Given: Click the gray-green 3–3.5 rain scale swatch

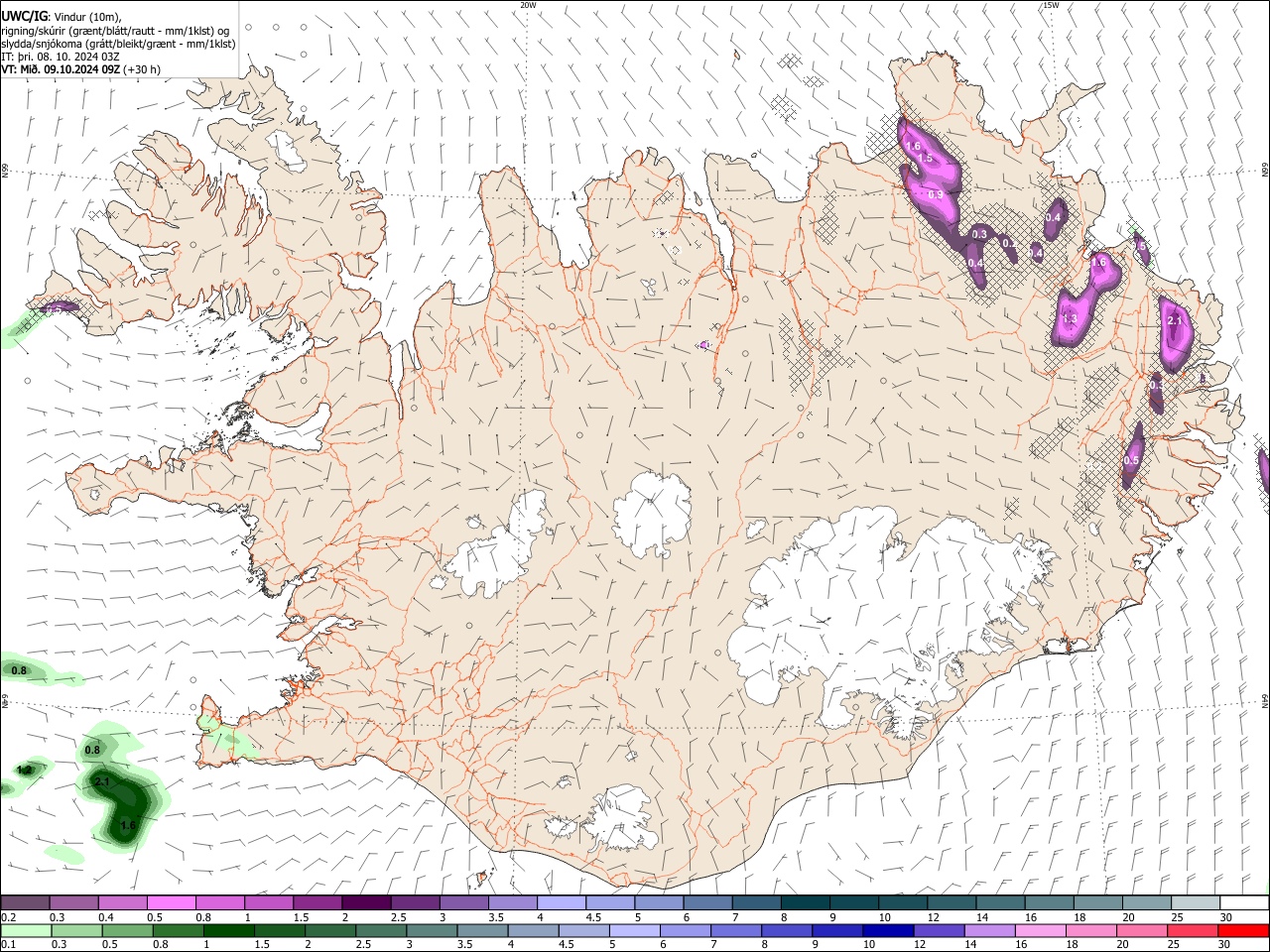Looking at the screenshot, I should (x=432, y=931).
